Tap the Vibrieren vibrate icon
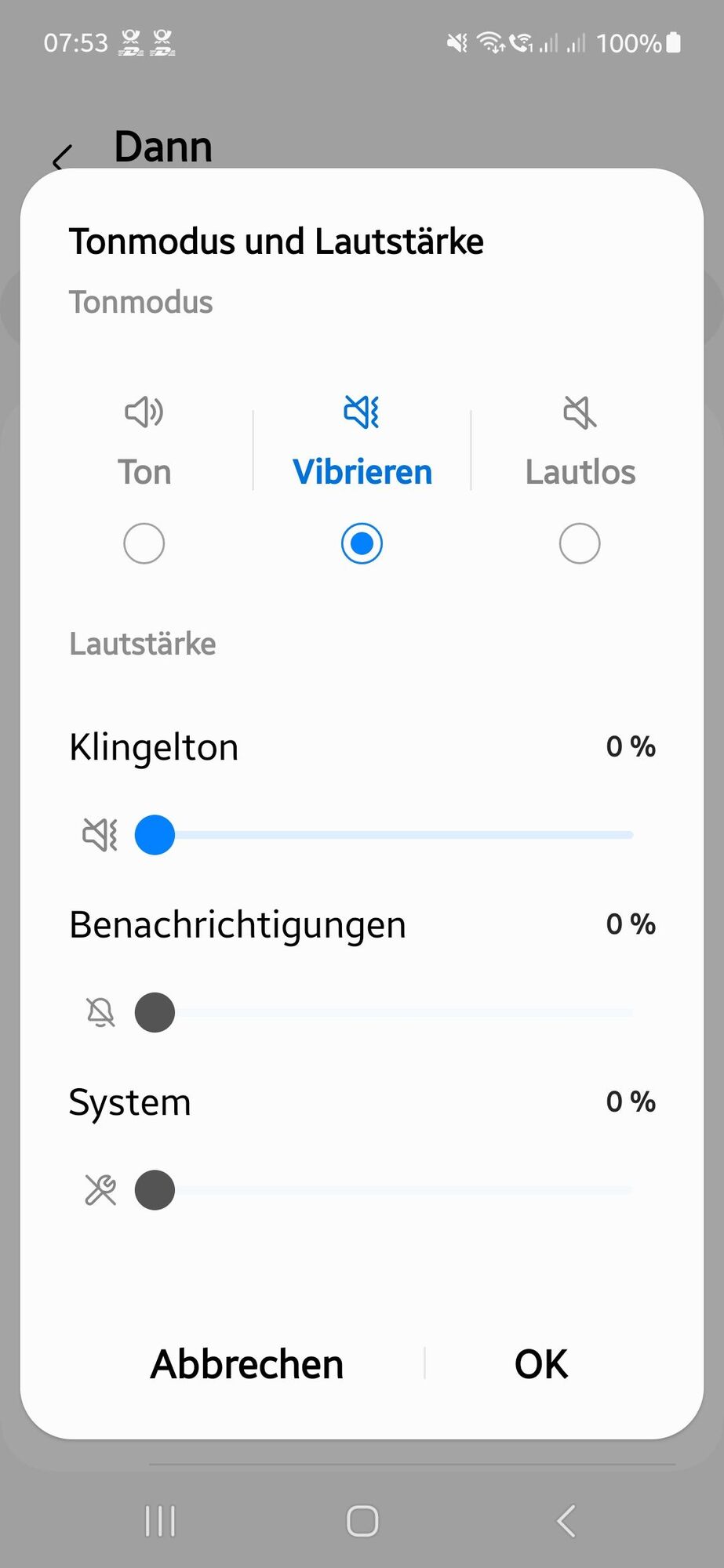The image size is (724, 1568). [362, 412]
